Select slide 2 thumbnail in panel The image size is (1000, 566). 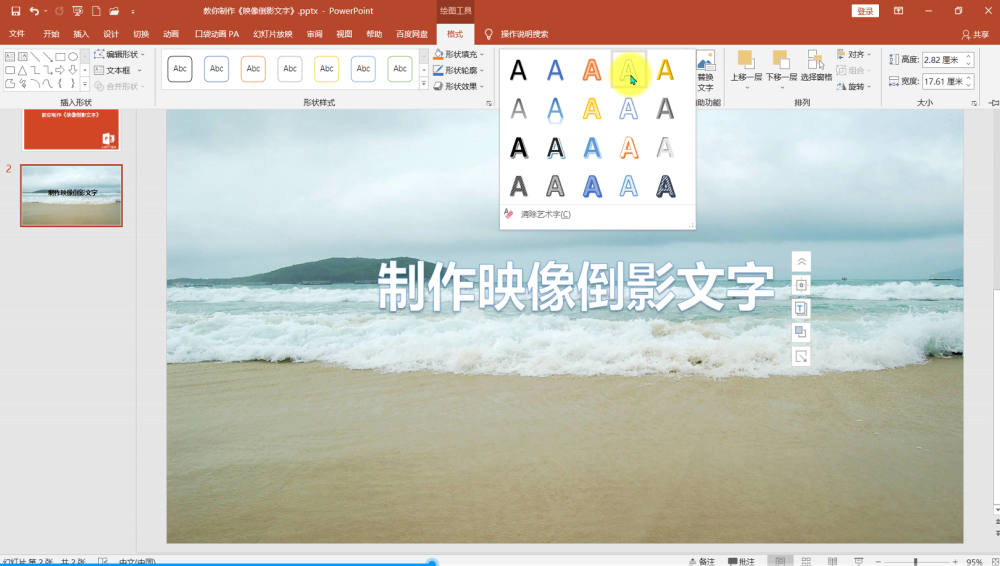[71, 195]
